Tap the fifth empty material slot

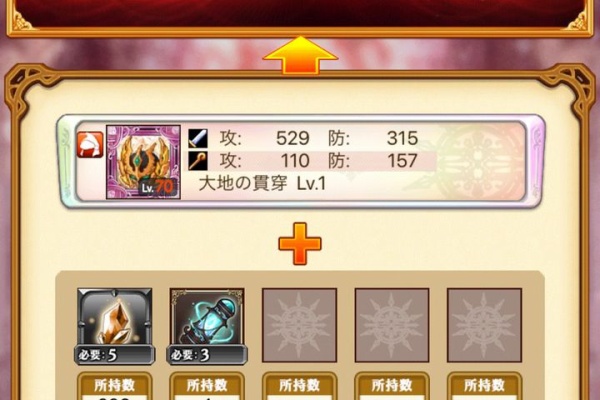tap(484, 325)
